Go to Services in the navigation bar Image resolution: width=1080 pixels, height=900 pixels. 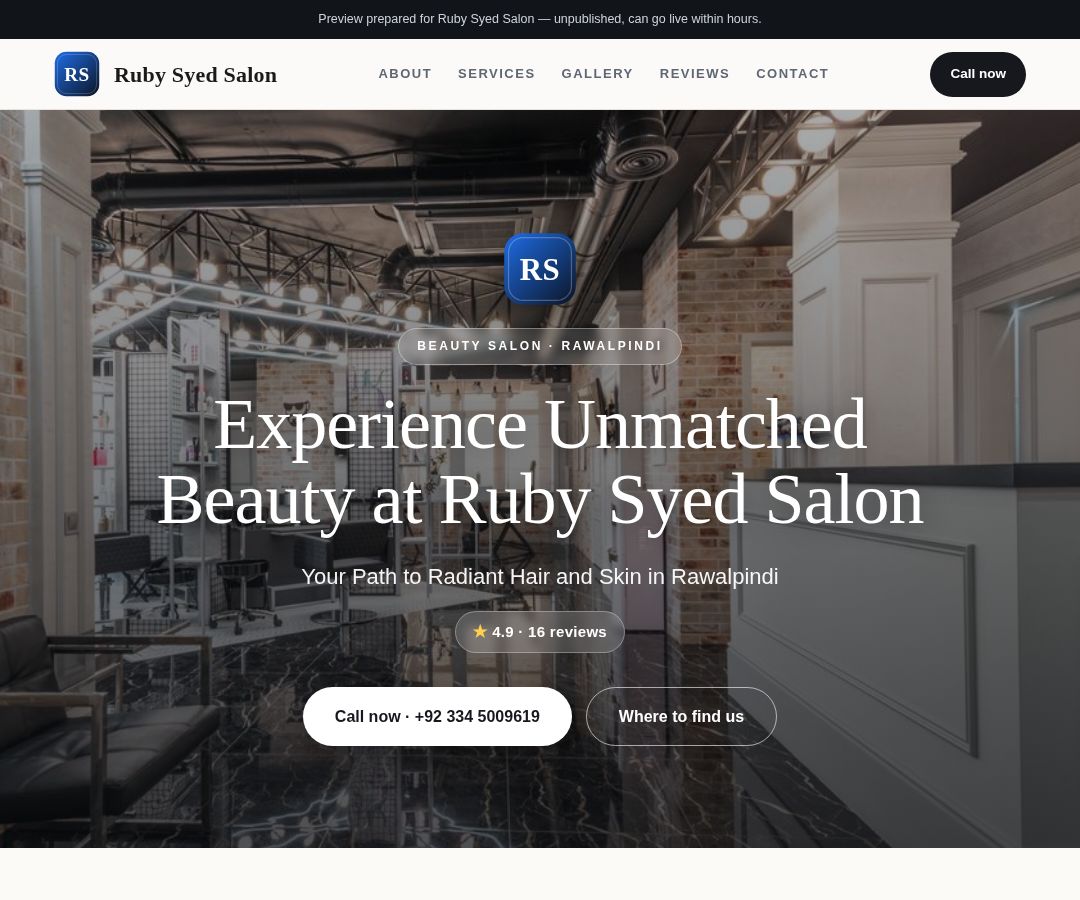click(496, 74)
